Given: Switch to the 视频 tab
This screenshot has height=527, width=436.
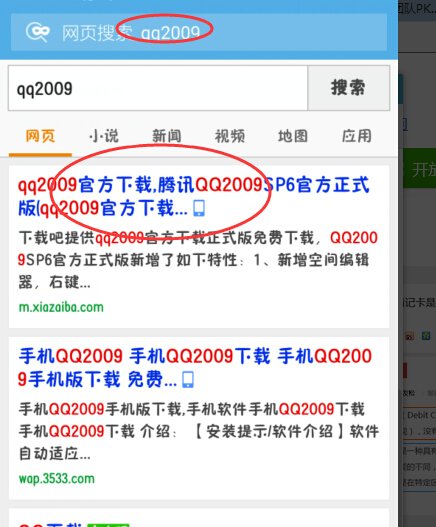Looking at the screenshot, I should coord(230,136).
